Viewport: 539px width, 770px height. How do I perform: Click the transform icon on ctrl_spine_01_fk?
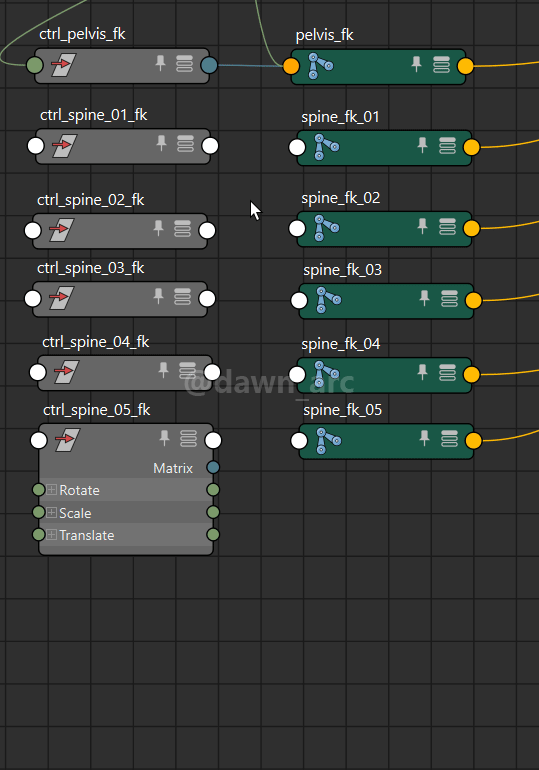click(65, 145)
